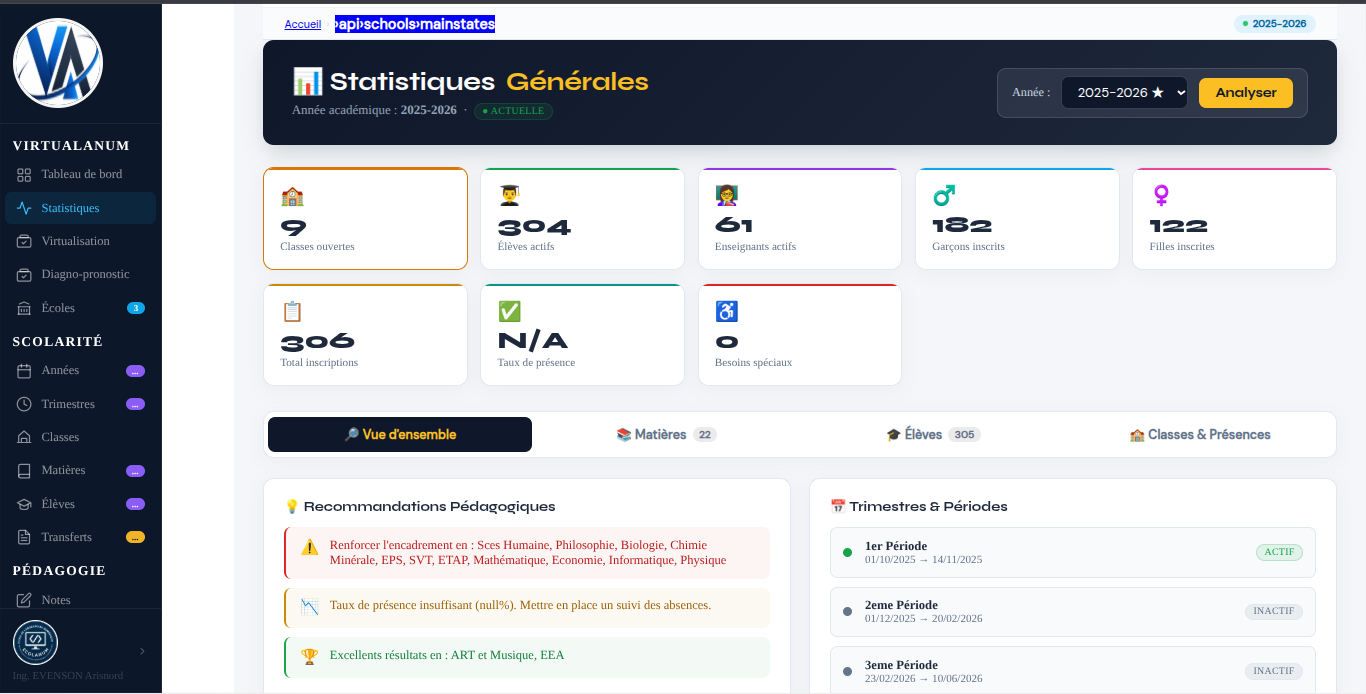1366x694 pixels.
Task: Select the Statistiques pulse icon in sidebar
Action: click(x=24, y=208)
